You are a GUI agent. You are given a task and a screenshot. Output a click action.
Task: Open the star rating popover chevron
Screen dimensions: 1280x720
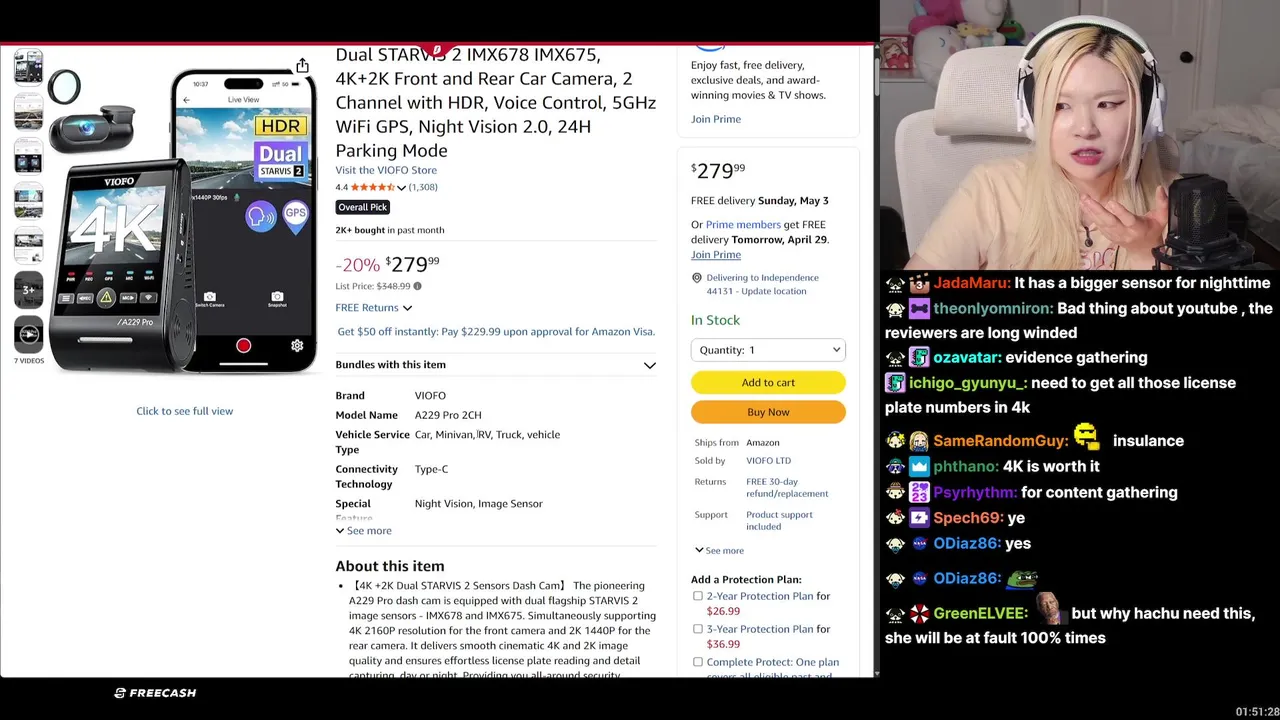(401, 188)
